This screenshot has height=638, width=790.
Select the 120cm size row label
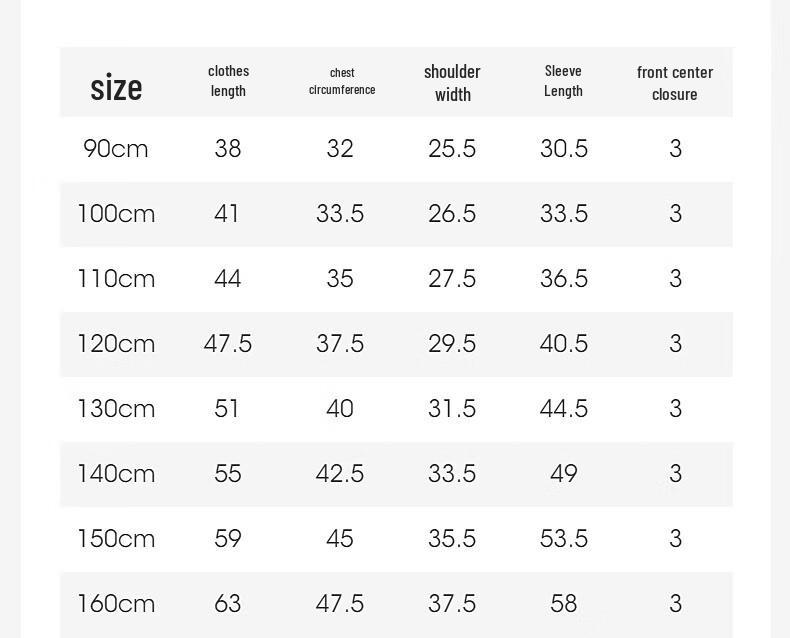click(116, 344)
